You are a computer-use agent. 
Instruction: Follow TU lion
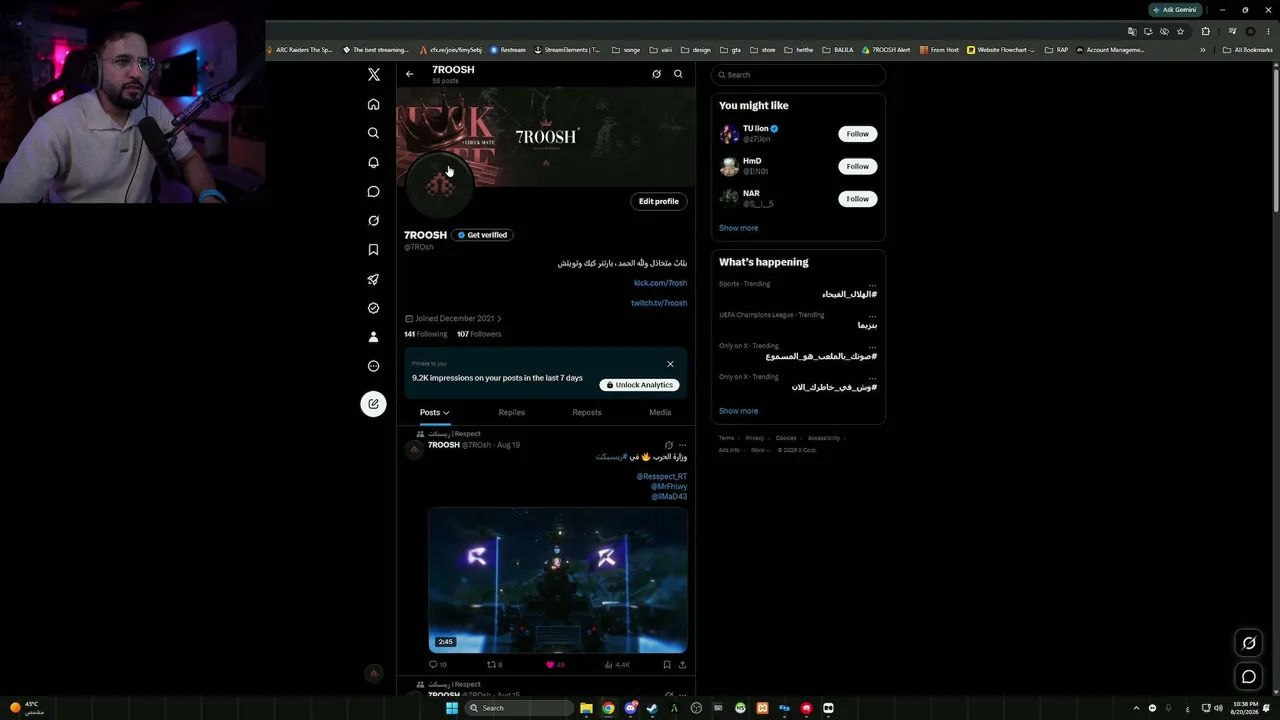(x=858, y=134)
